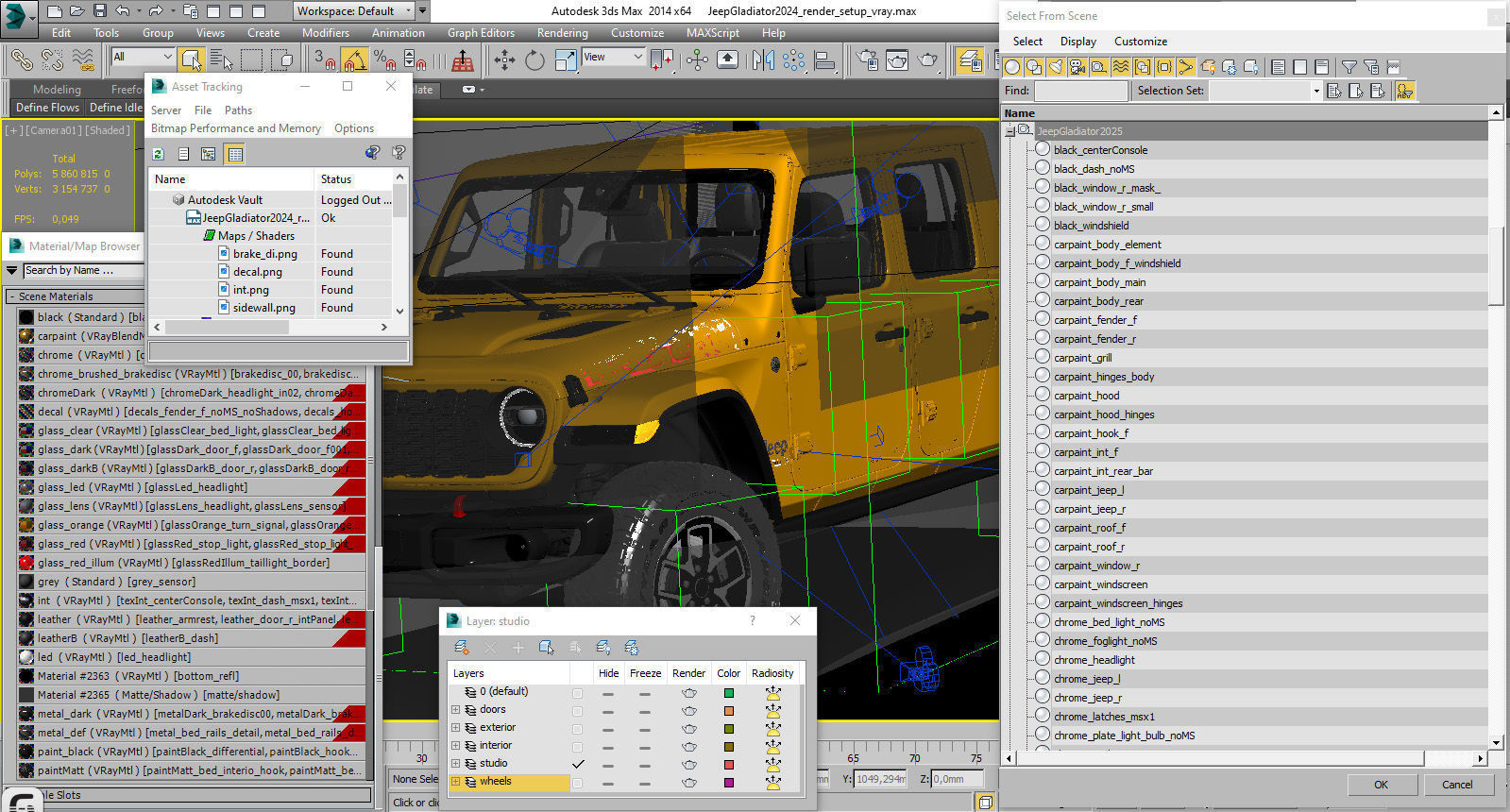Viewport: 1510px width, 812px height.
Task: Click the Mirror tool icon
Action: point(763,60)
